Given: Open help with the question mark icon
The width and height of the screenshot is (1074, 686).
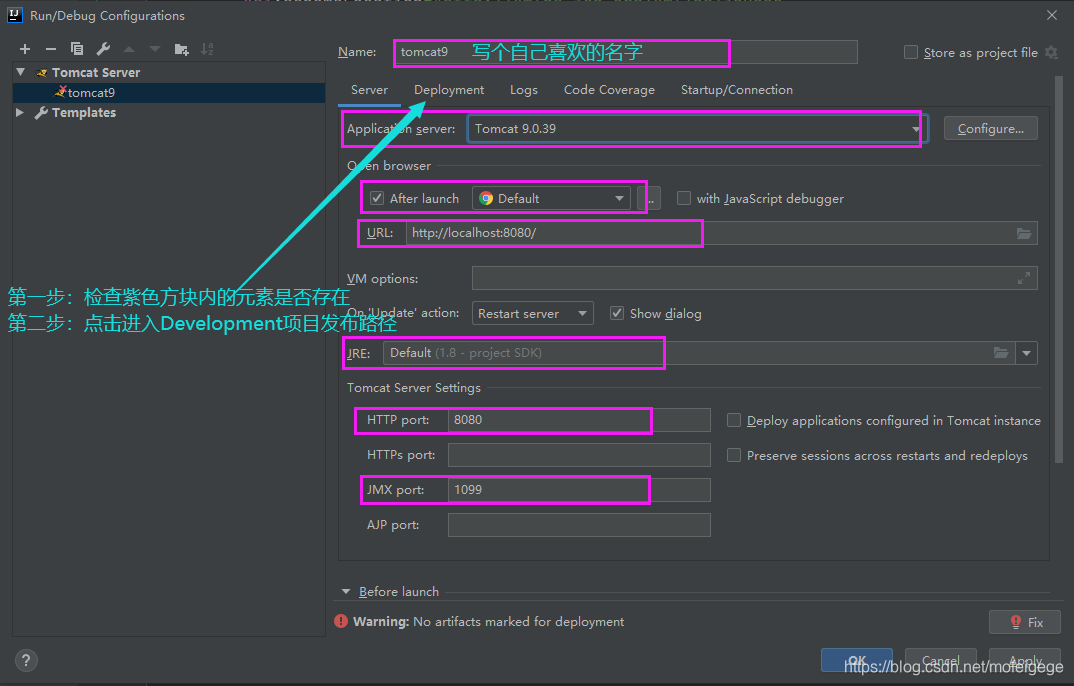Looking at the screenshot, I should pos(25,660).
